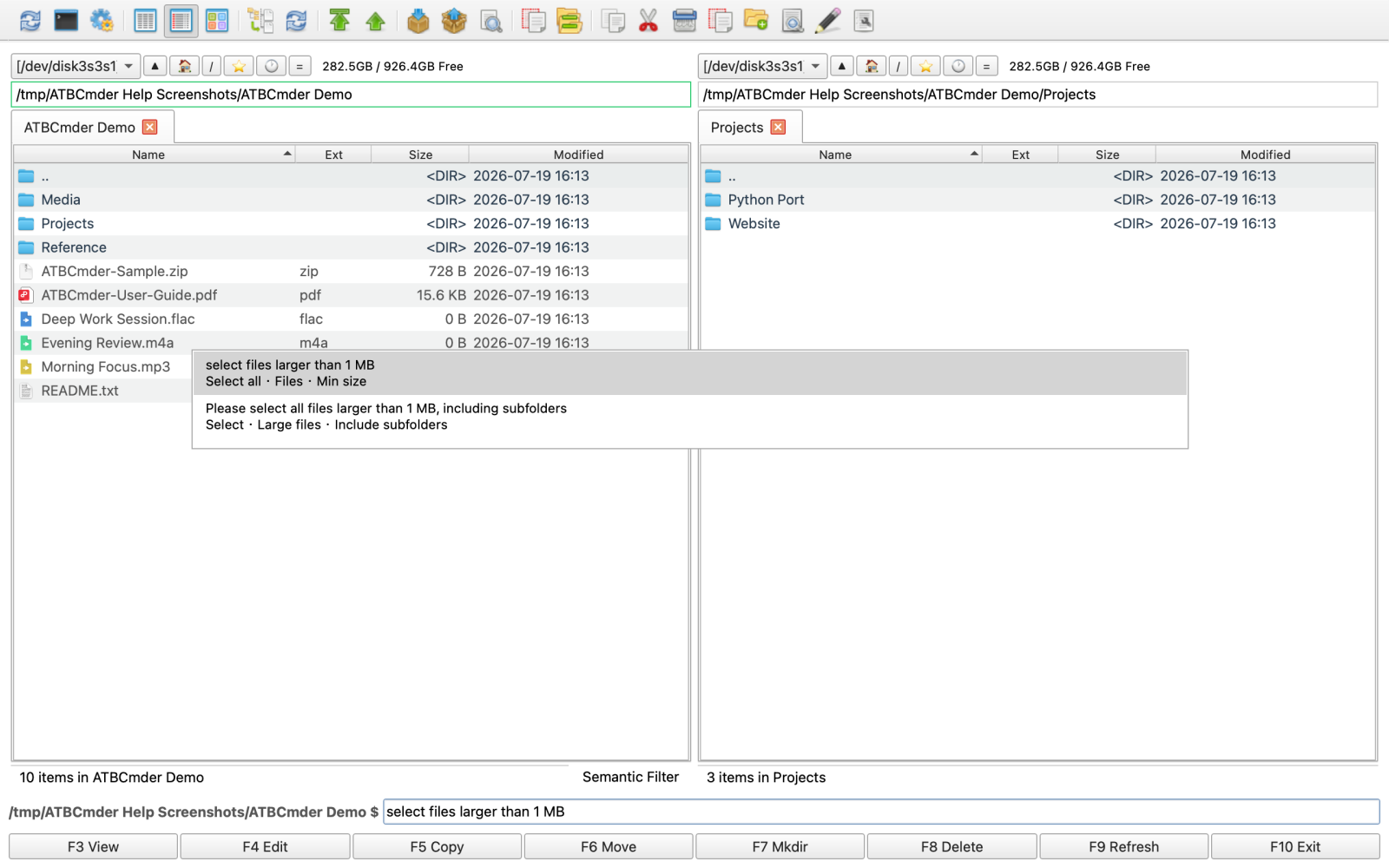Switch to brief list view icon
The image size is (1389, 868).
(x=145, y=21)
